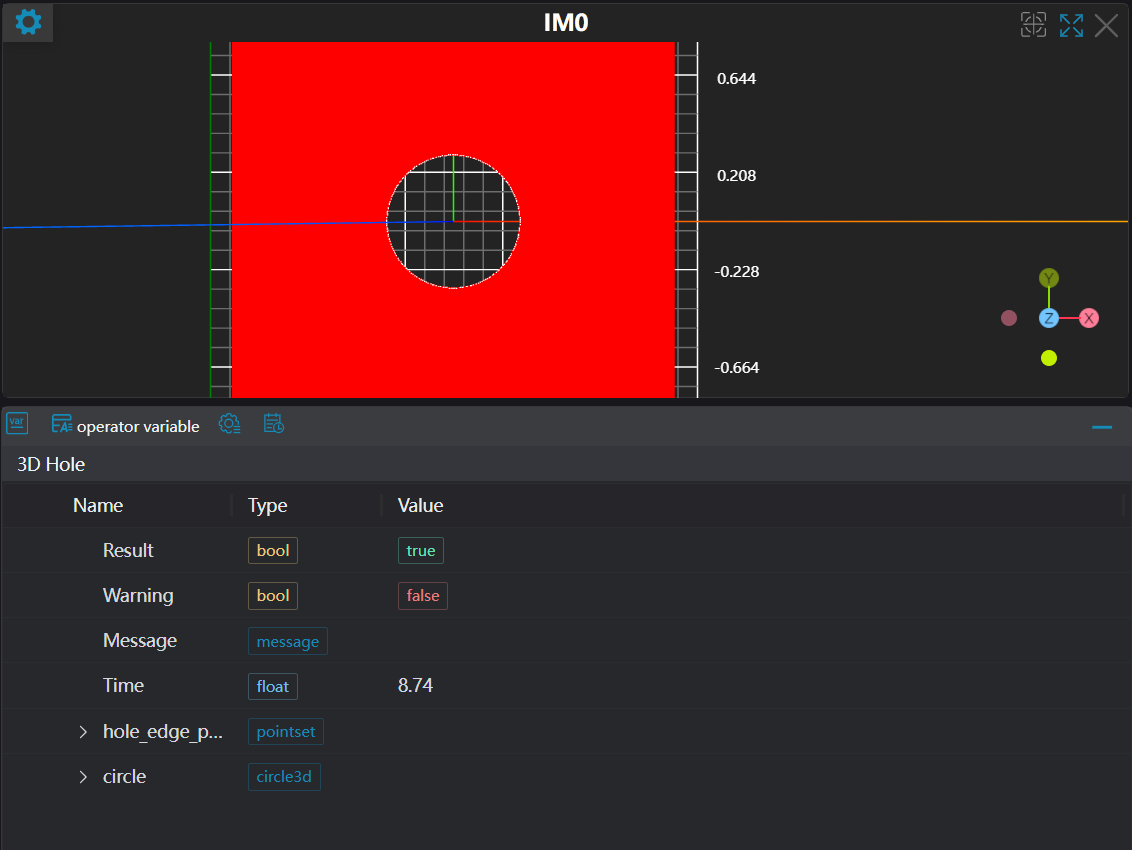Click the Result true value badge

[420, 551]
